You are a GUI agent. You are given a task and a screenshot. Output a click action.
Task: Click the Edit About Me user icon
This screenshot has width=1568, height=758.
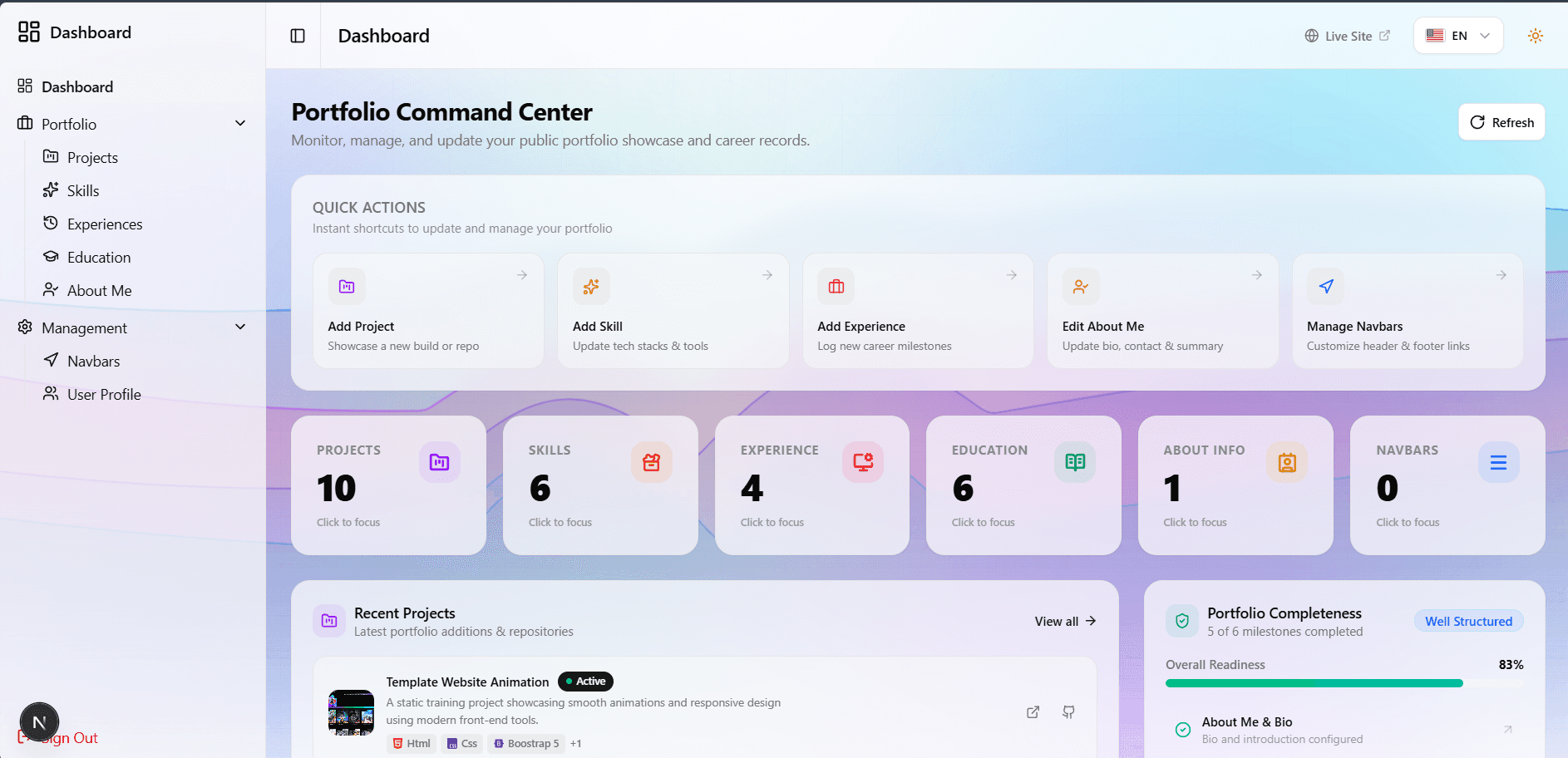[1081, 287]
